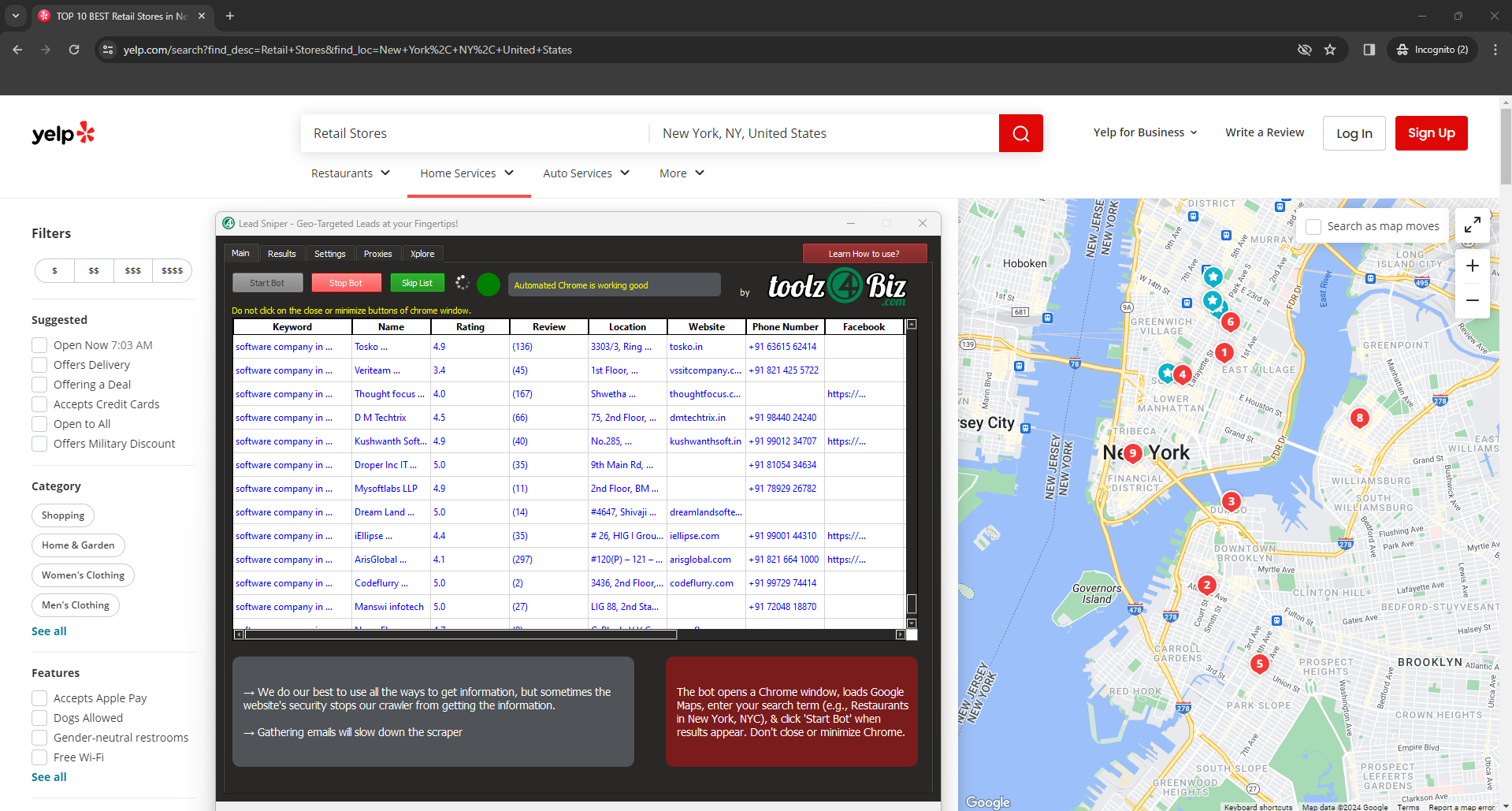The image size is (1512, 811).
Task: Open Lead Sniper Xplore tab
Action: tap(422, 254)
